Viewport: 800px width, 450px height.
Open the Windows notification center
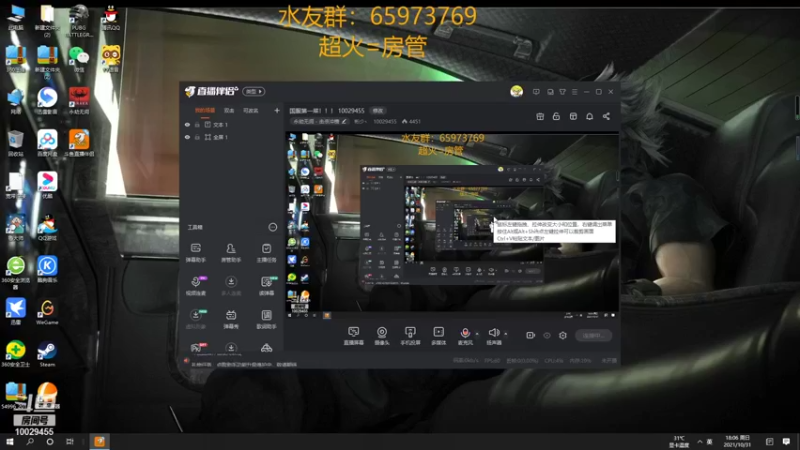coord(786,441)
